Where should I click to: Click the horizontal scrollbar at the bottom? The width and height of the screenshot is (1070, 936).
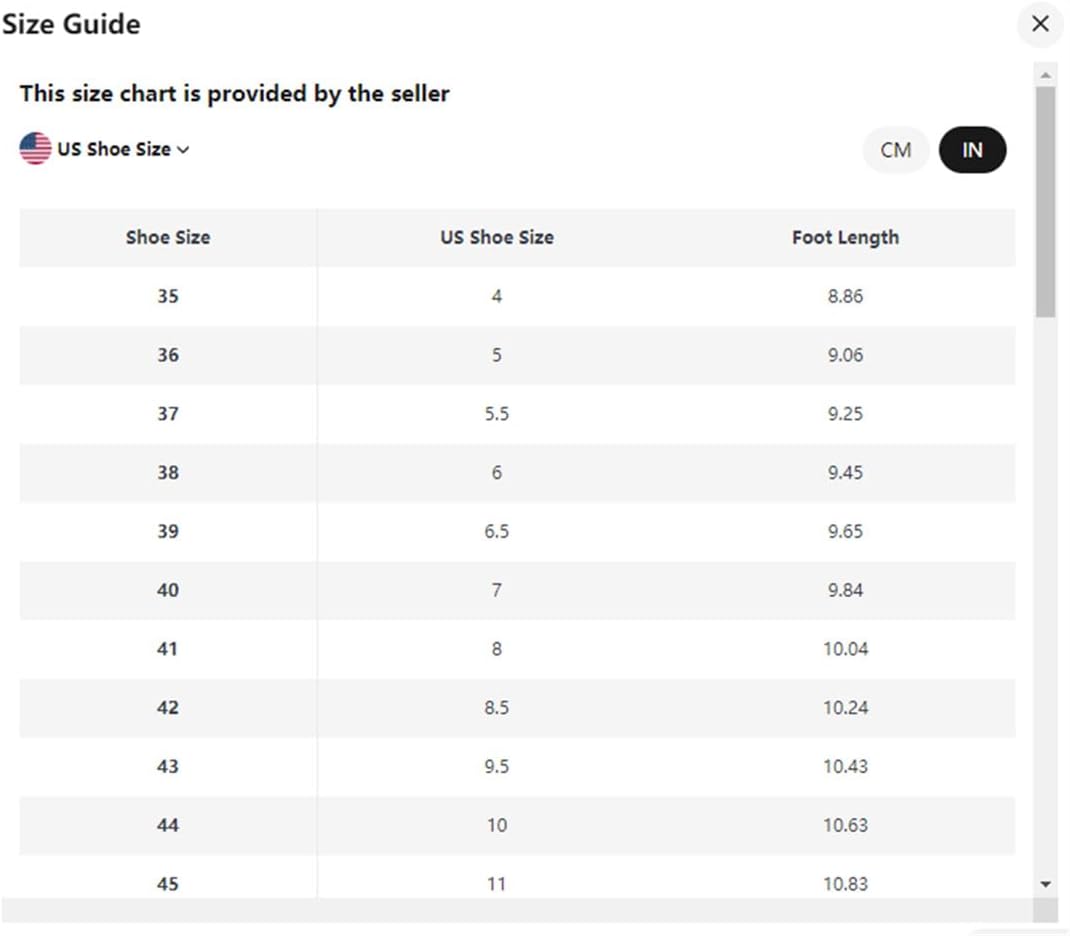[517, 910]
